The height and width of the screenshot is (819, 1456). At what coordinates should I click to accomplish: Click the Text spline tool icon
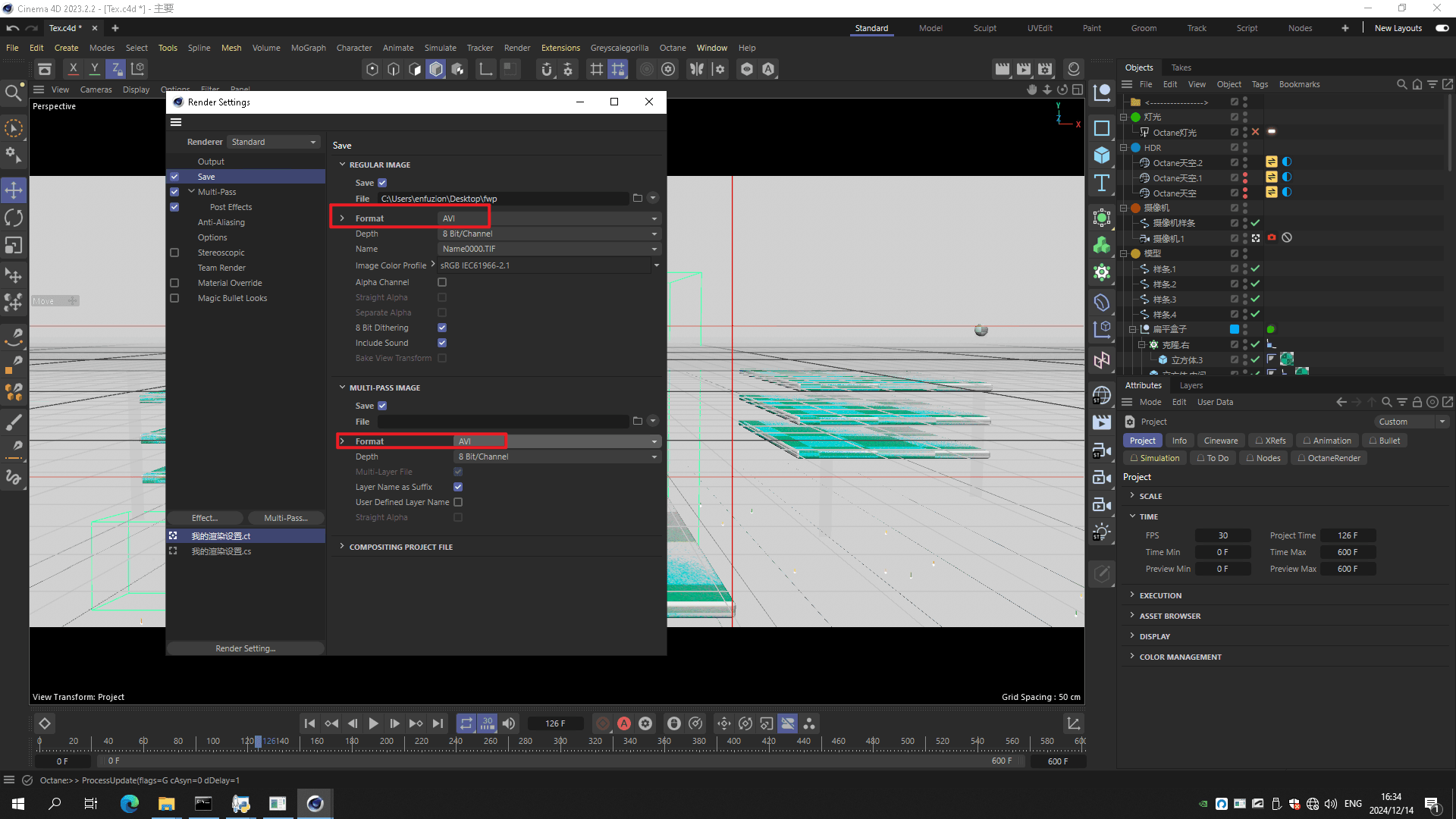point(1102,183)
